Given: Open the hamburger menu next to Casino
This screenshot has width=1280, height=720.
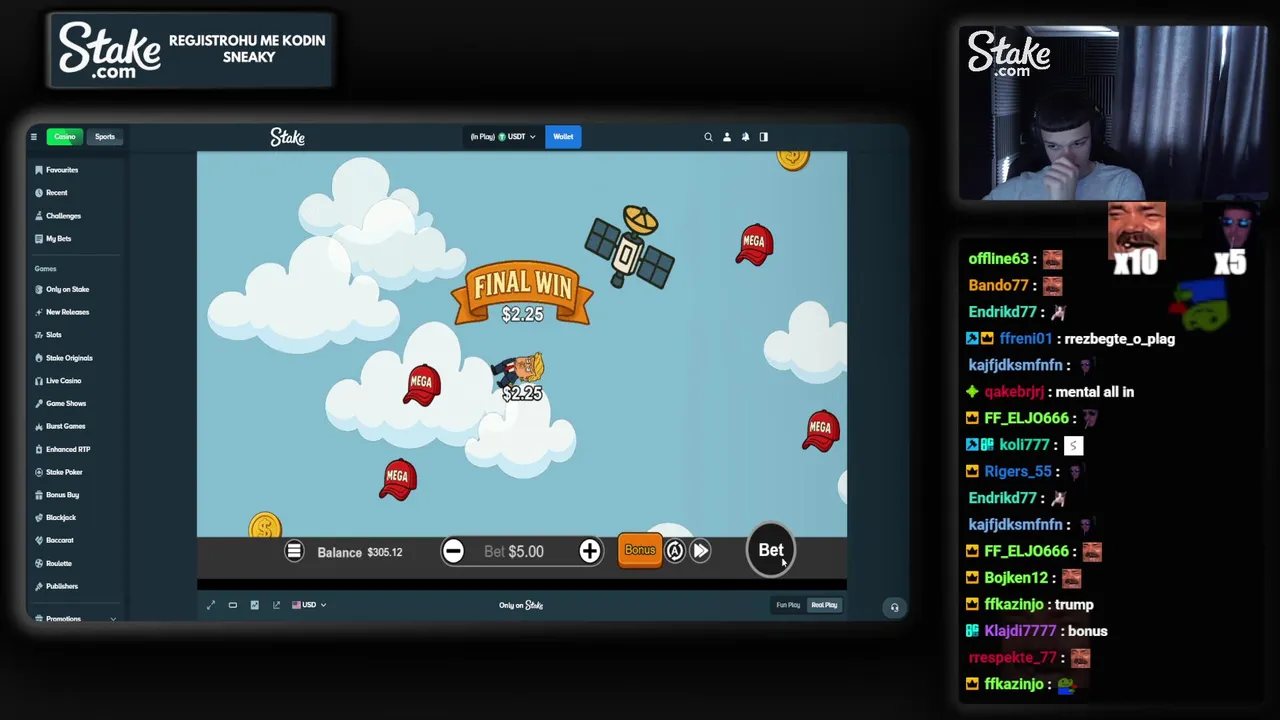Looking at the screenshot, I should pos(33,137).
